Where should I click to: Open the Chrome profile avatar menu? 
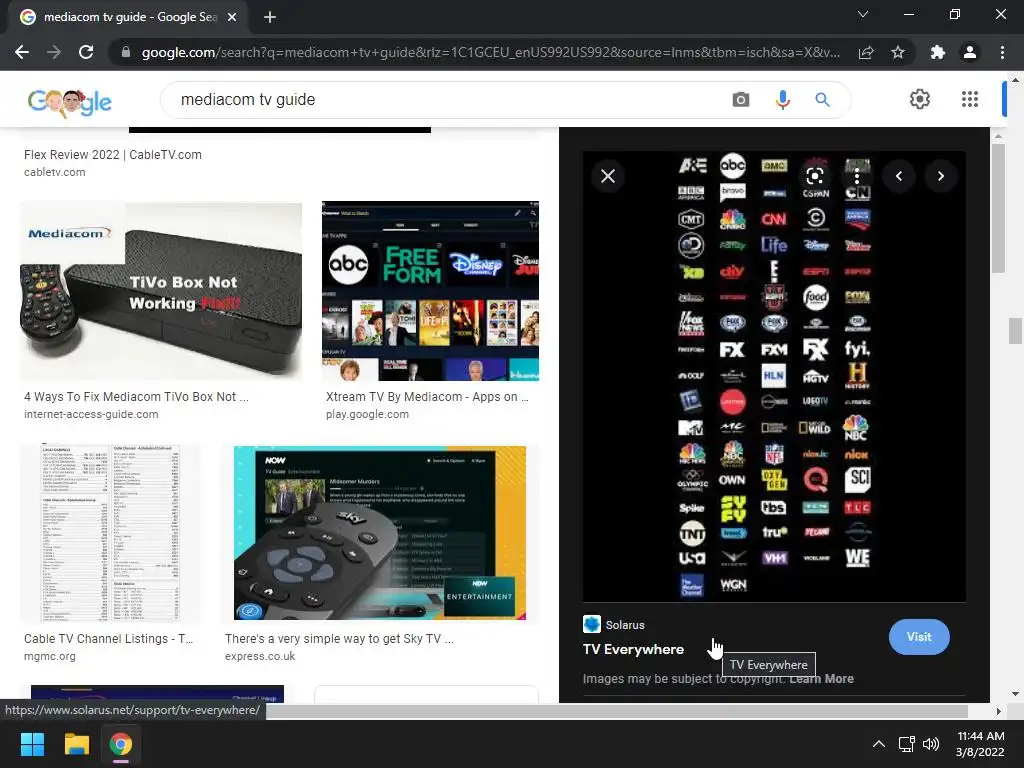pos(970,52)
